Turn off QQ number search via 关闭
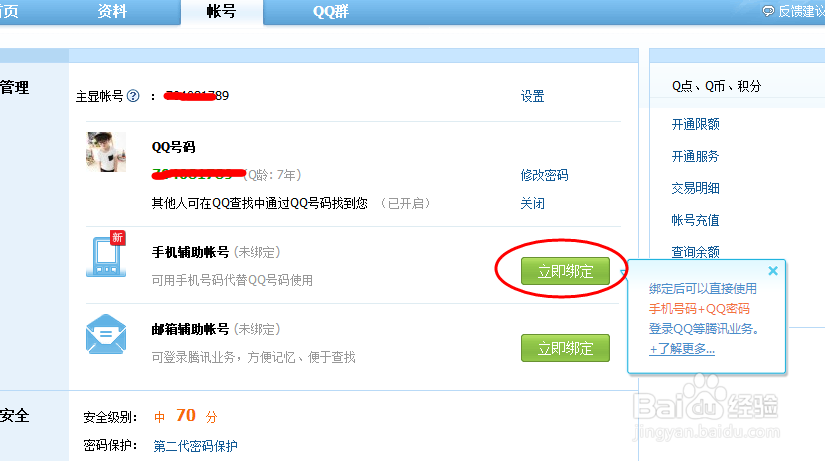825x461 pixels. pyautogui.click(x=532, y=204)
